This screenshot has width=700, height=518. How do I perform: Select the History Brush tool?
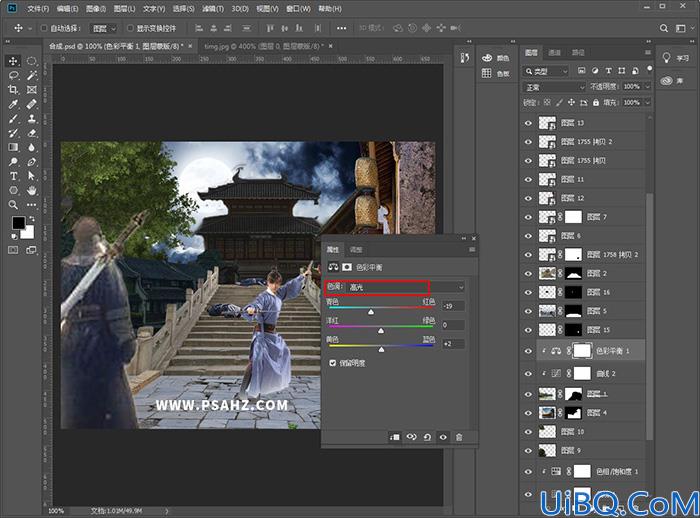point(13,133)
